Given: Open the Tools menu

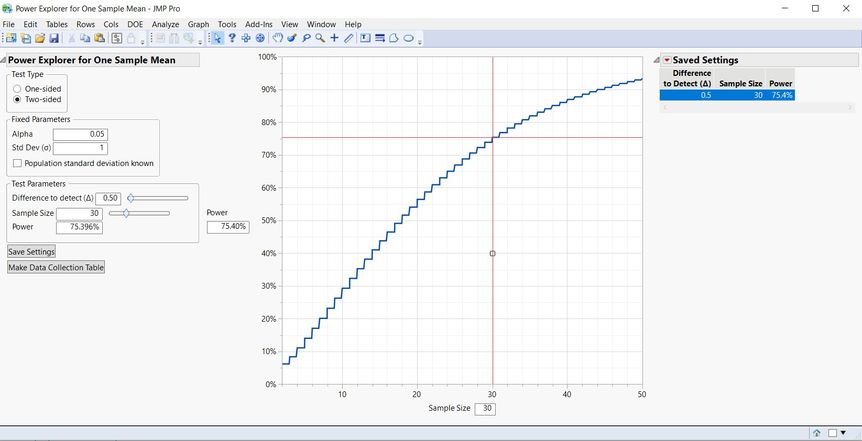Looking at the screenshot, I should click(227, 24).
